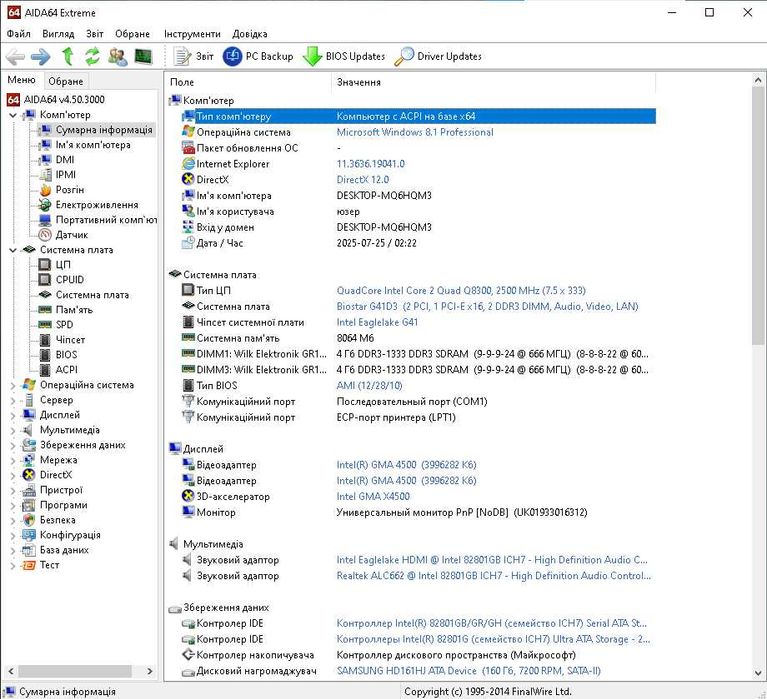Select the Монітор row
The height and width of the screenshot is (699, 767).
pos(418,512)
